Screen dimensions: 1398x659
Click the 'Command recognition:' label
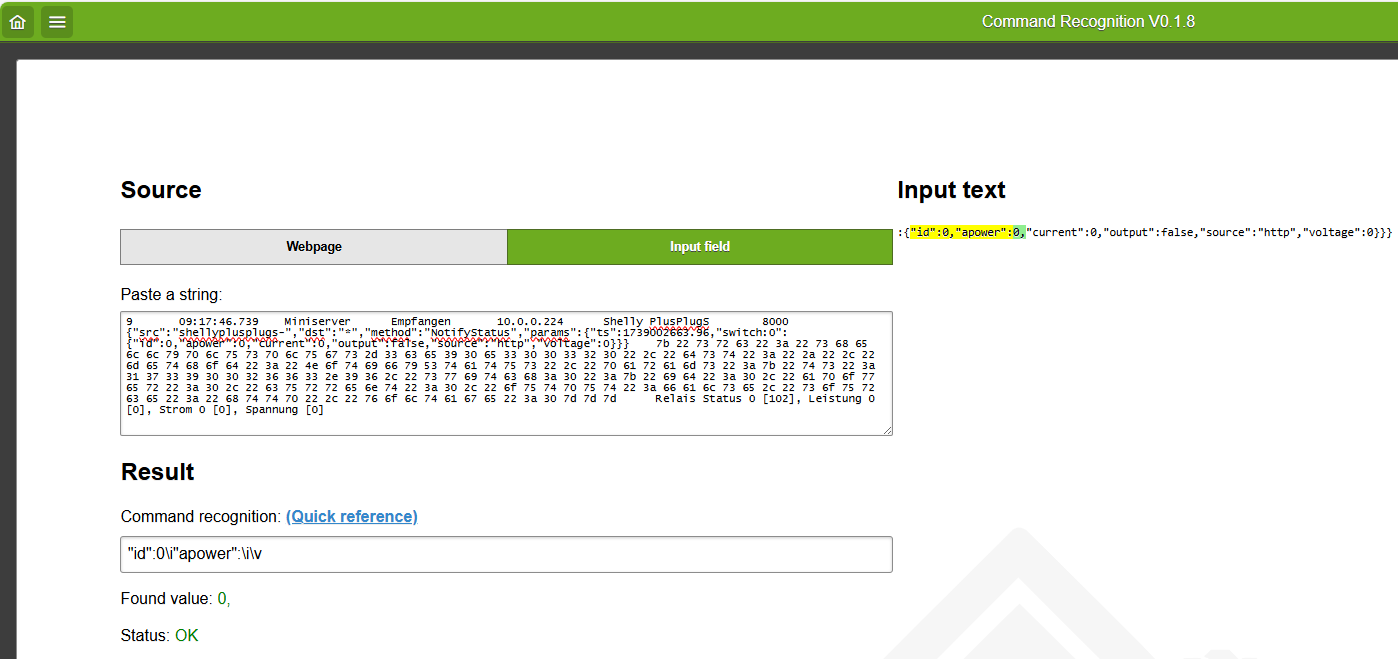pos(201,517)
